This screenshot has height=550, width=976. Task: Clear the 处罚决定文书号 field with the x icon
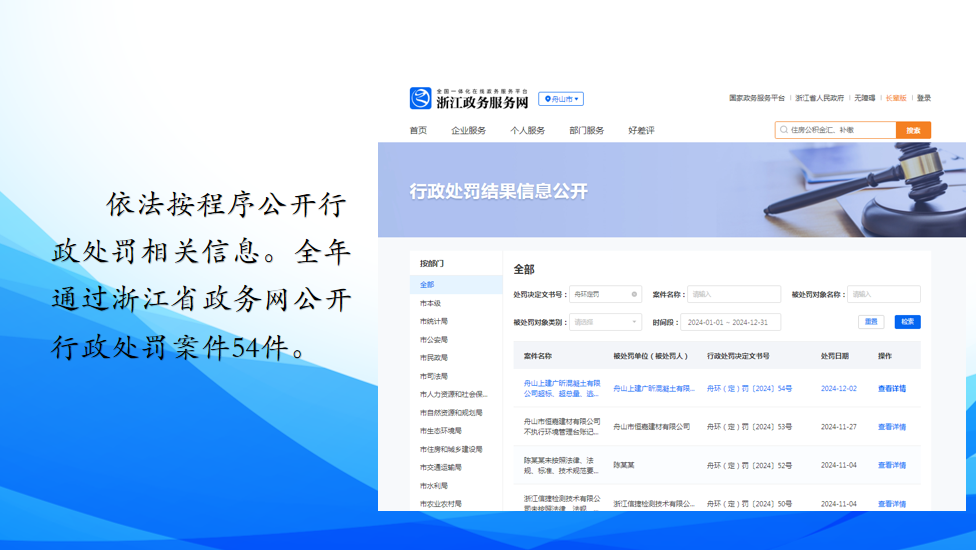[x=634, y=294]
